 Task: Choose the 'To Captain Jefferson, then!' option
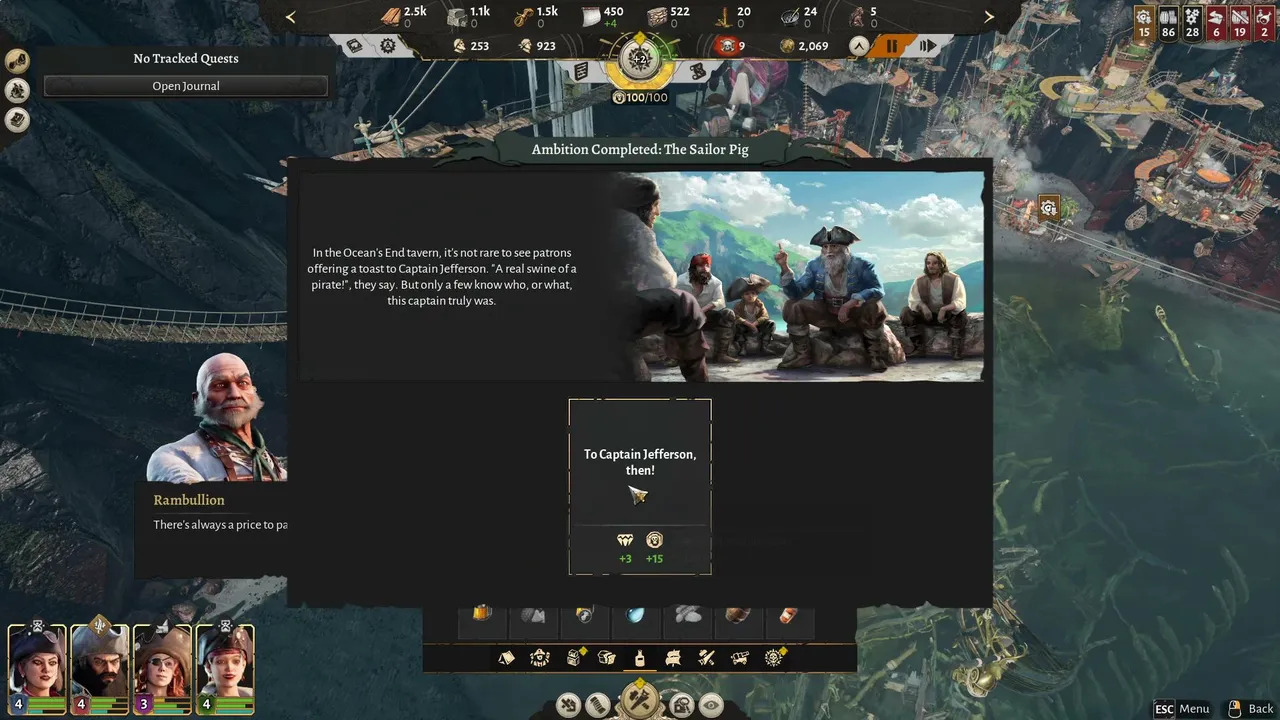640,487
